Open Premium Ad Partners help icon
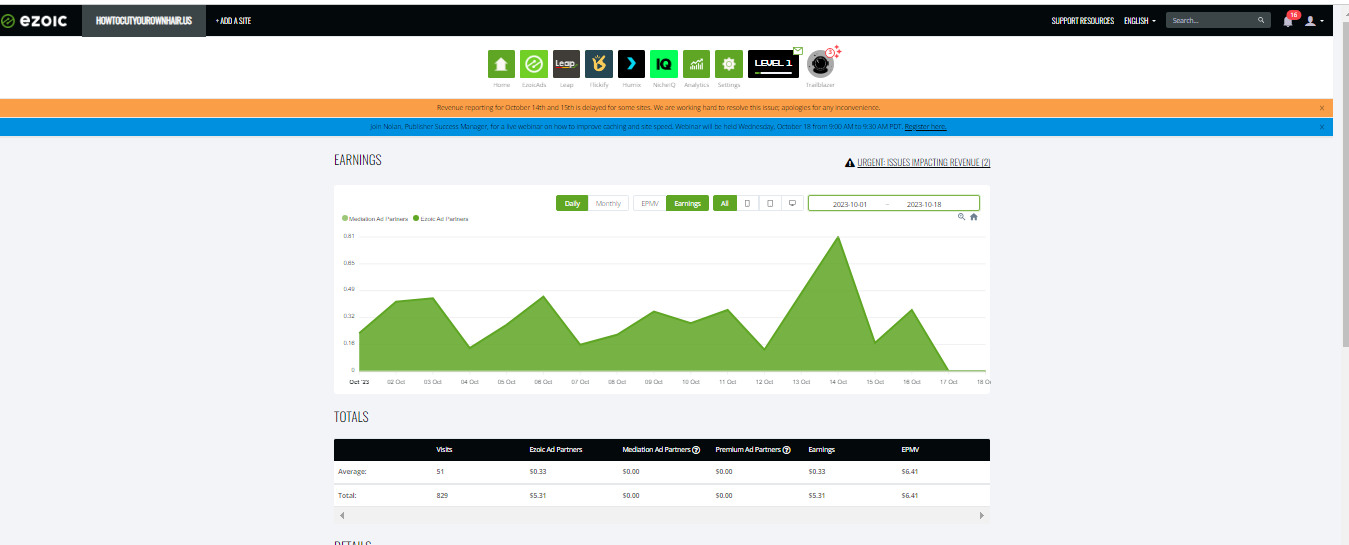The width and height of the screenshot is (1349, 545). tap(787, 450)
